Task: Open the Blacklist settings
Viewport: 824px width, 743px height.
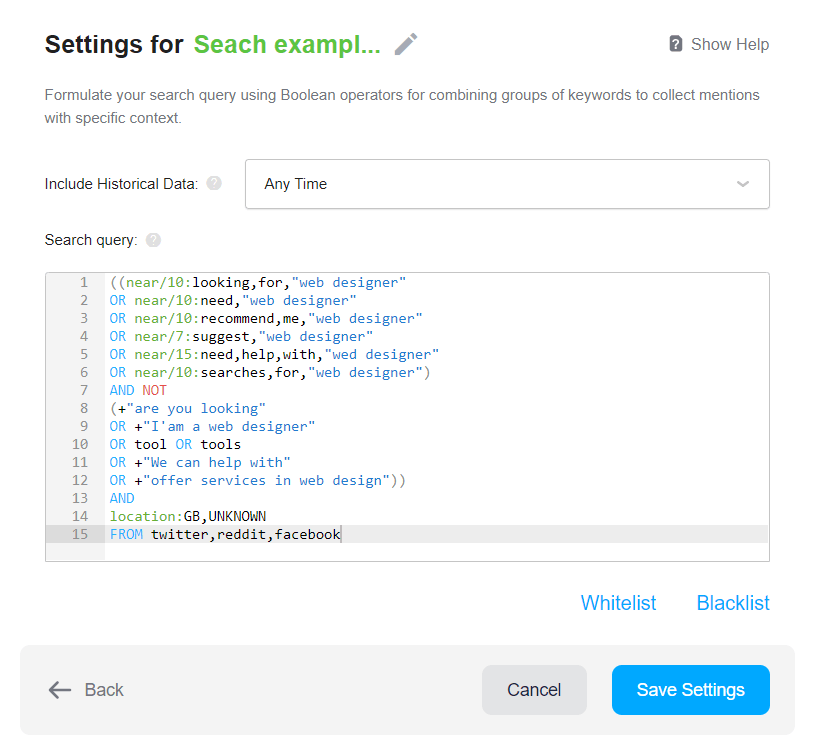Action: (733, 603)
